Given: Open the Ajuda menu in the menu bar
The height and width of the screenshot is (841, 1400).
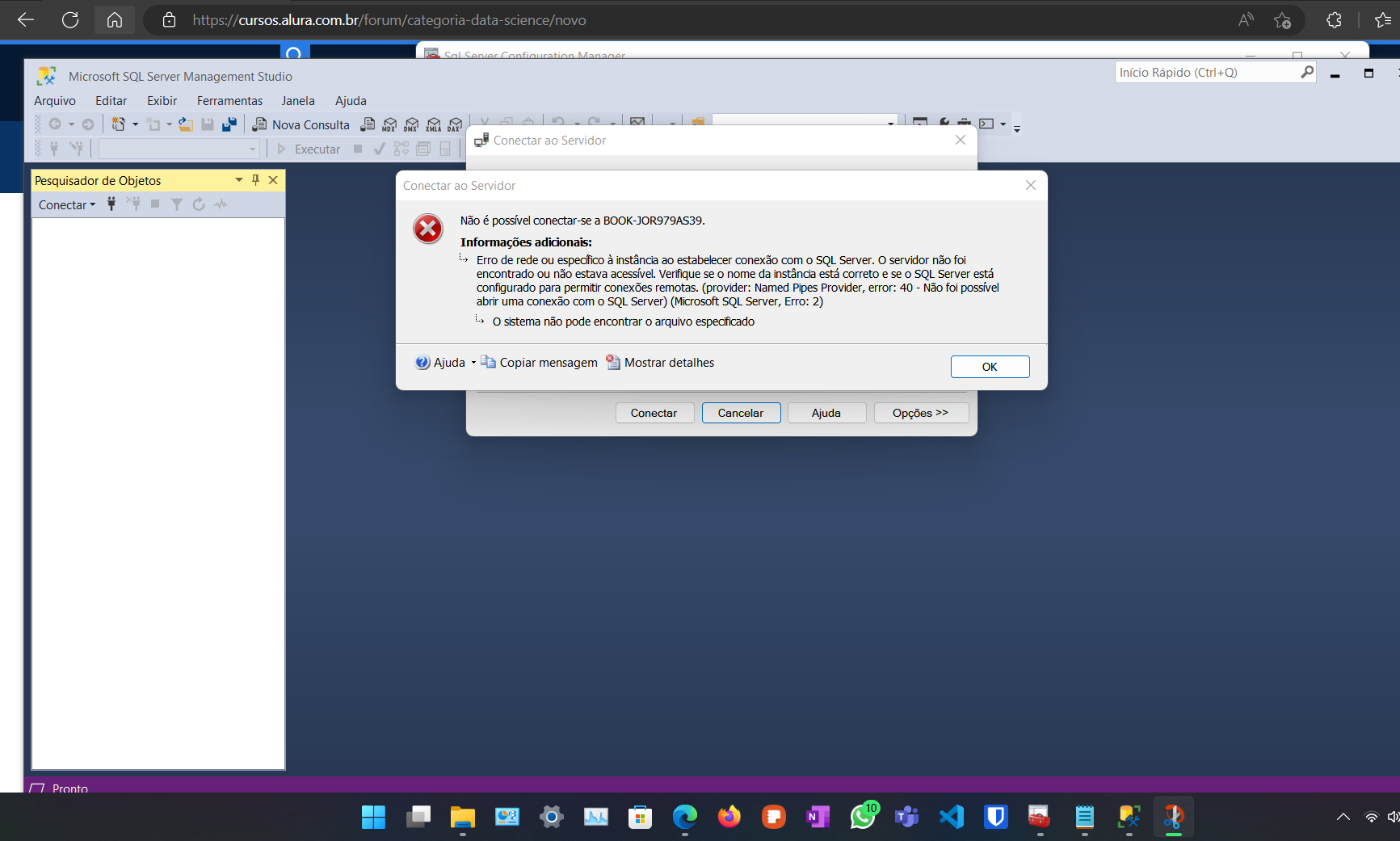Looking at the screenshot, I should coord(351,101).
